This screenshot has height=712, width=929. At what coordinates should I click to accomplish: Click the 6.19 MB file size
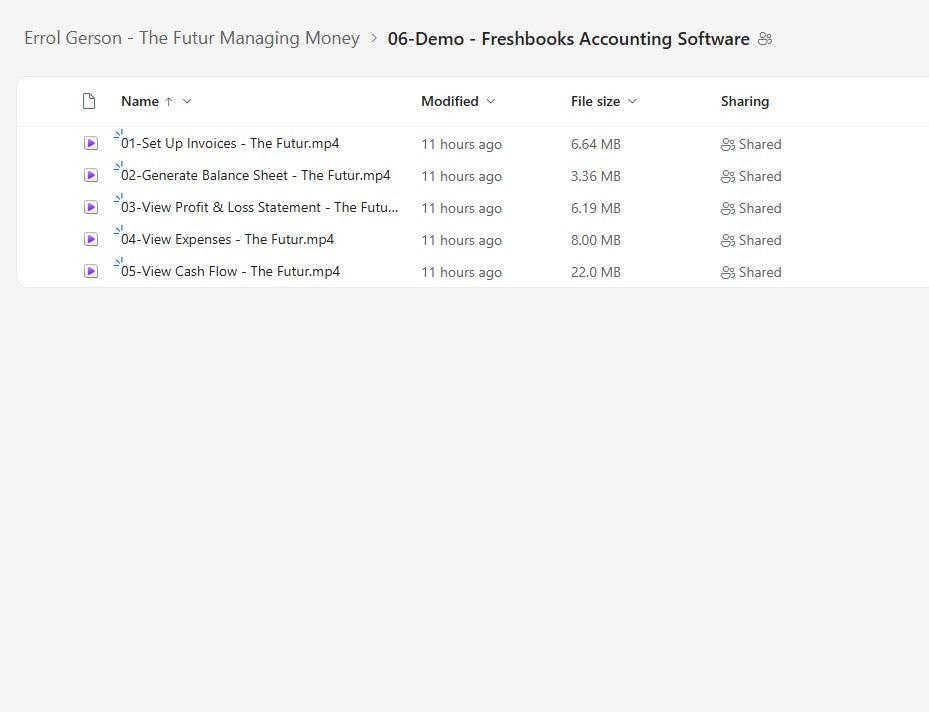tap(595, 209)
